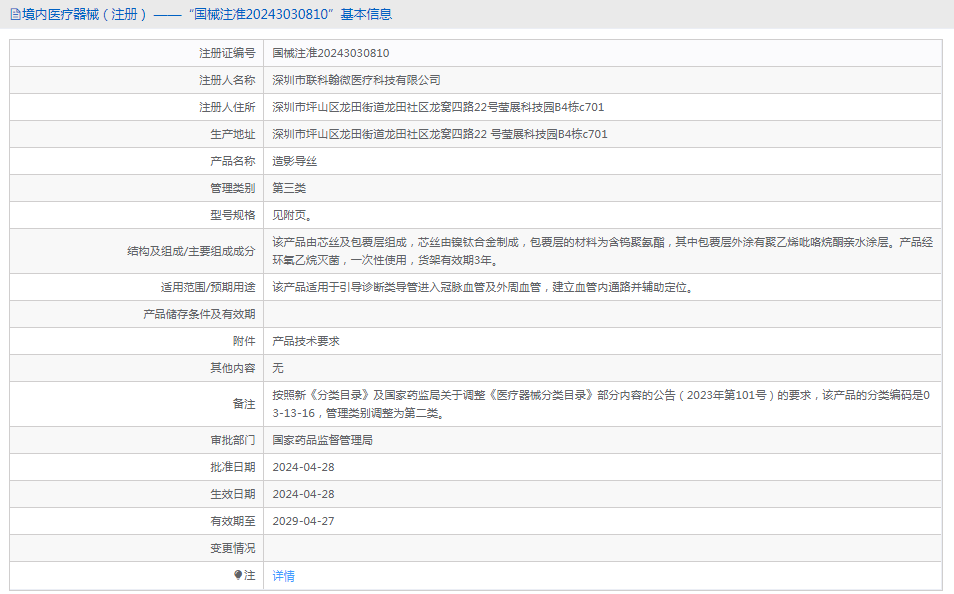Click the 注册证编号 label
The height and width of the screenshot is (594, 954).
tap(228, 54)
